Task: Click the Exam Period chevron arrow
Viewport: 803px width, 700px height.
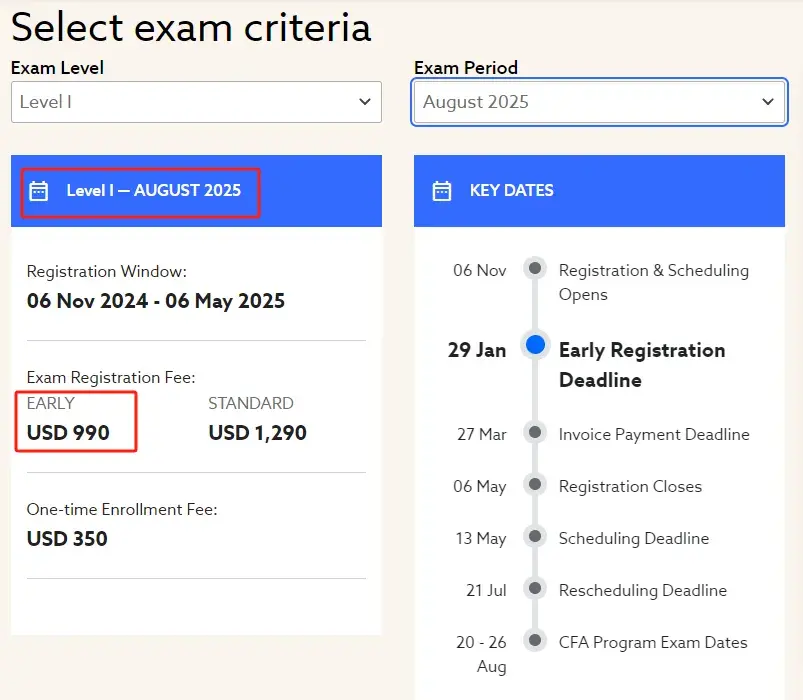Action: pyautogui.click(x=767, y=102)
